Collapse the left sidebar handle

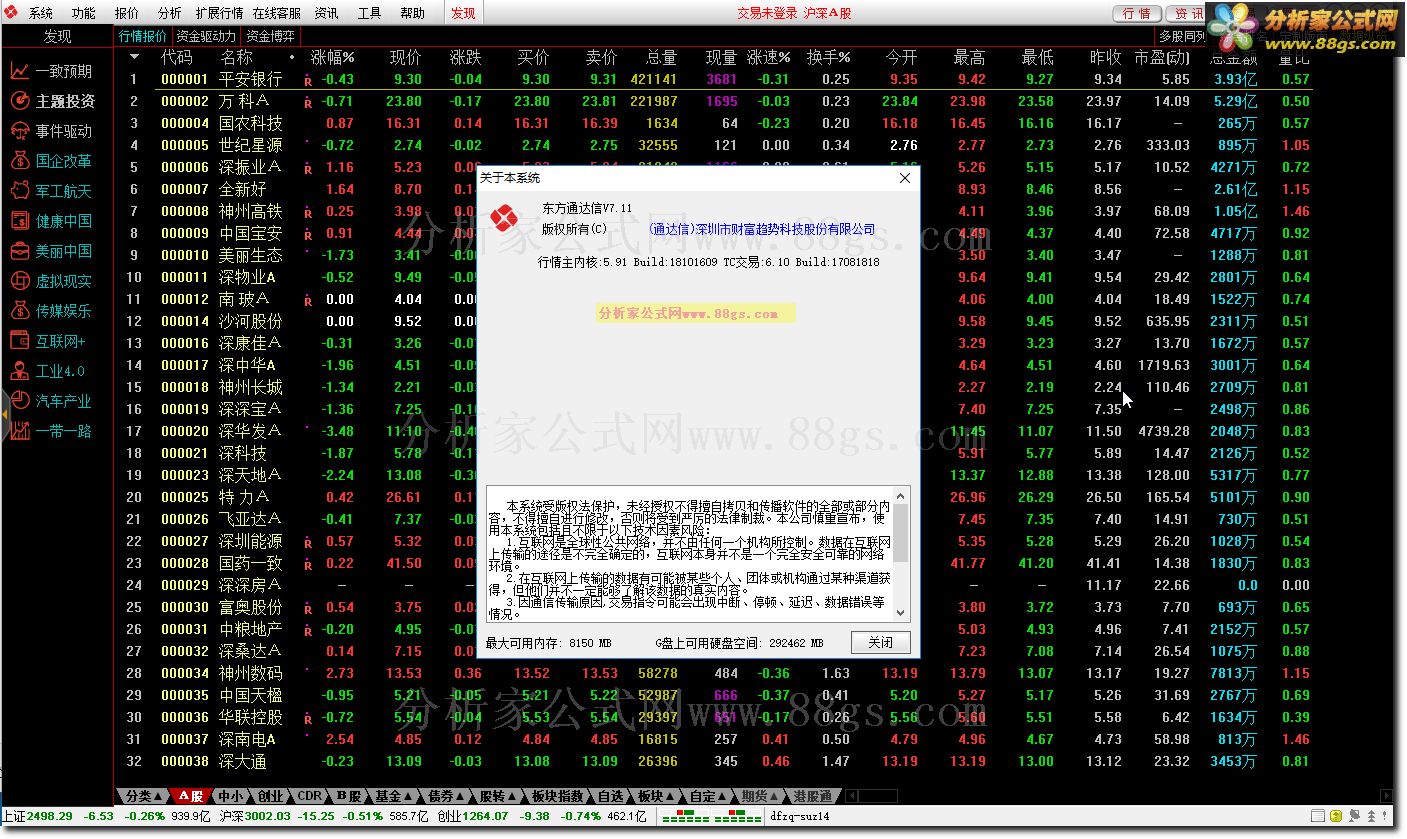pos(4,415)
